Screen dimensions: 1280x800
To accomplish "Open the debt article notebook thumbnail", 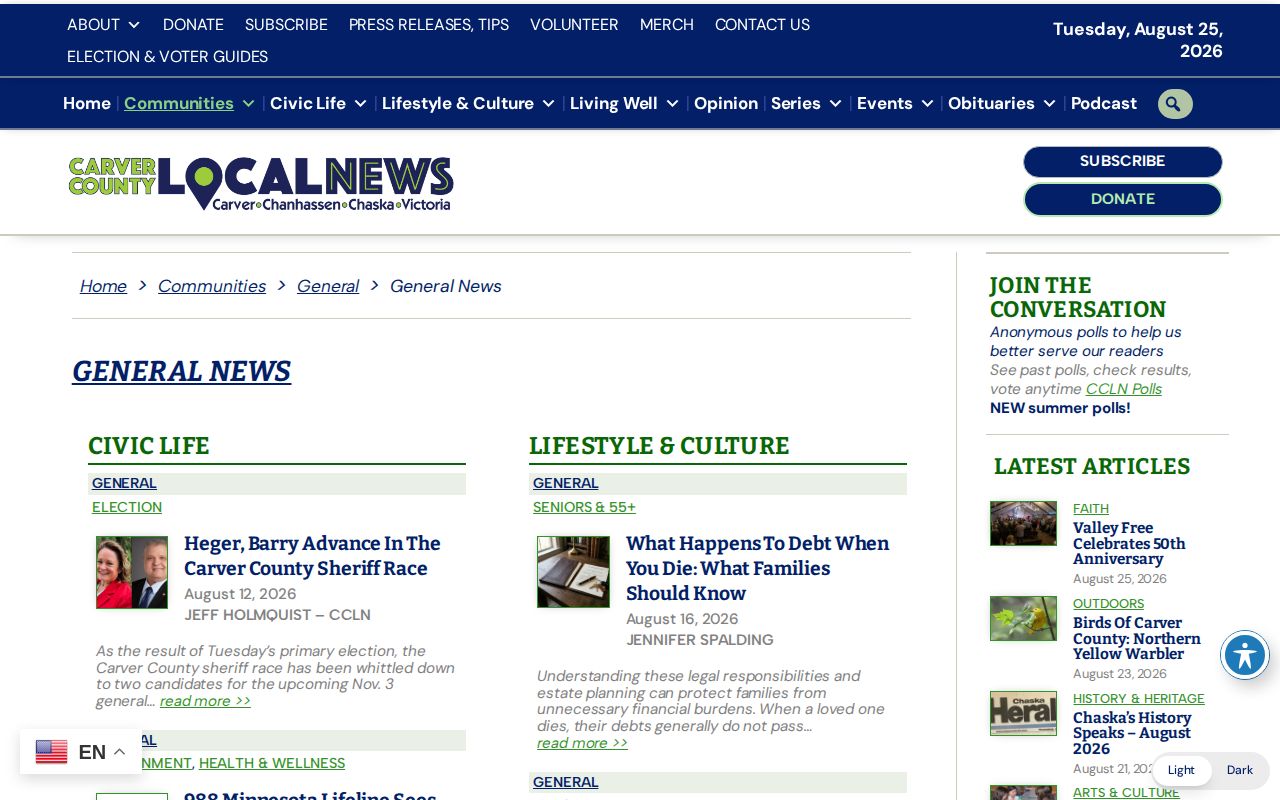I will [x=573, y=572].
